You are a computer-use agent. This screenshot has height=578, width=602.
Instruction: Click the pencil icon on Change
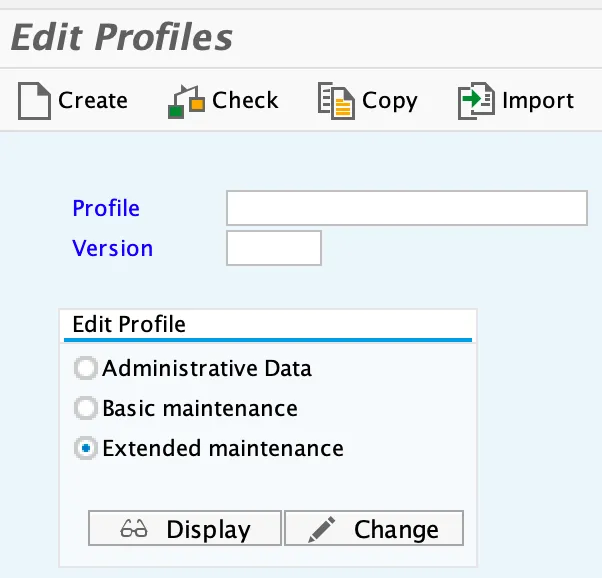(320, 528)
